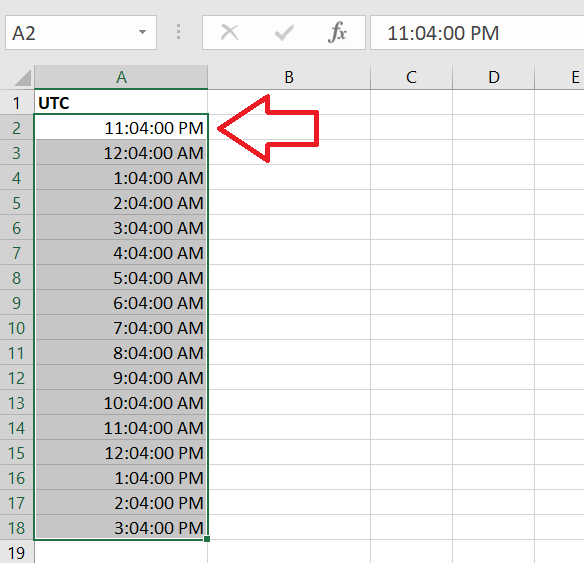Expand the Name Box dropdown arrow
Image resolution: width=586 pixels, height=566 pixels.
pos(142,32)
